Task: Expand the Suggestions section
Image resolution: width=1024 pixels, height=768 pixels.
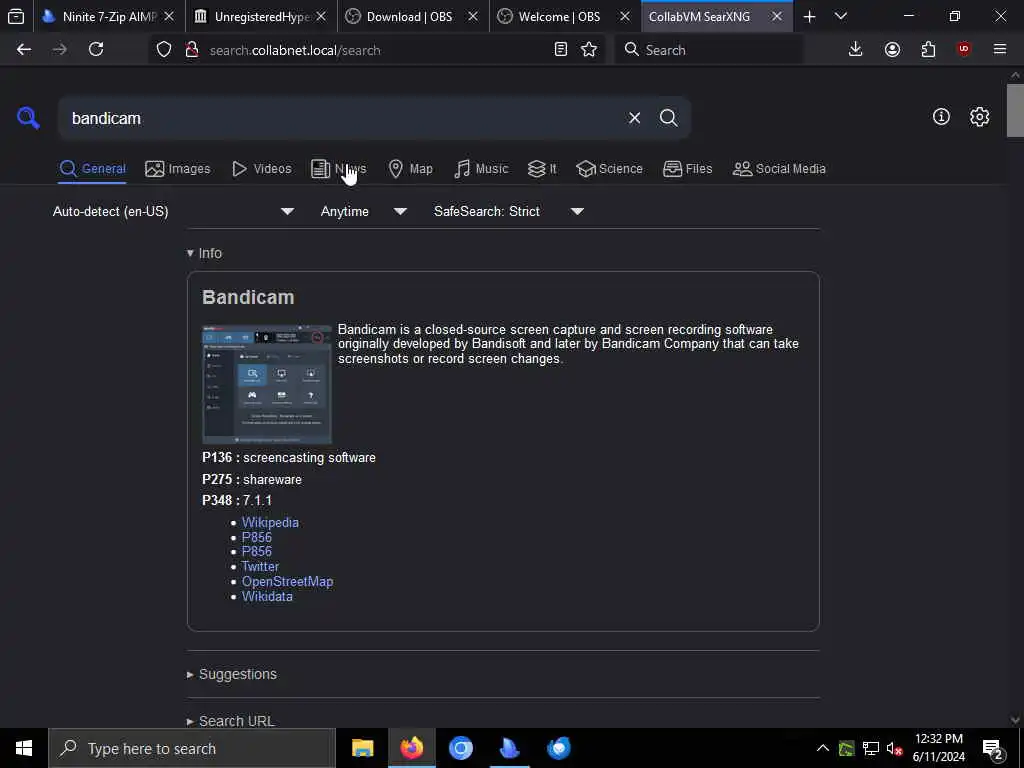Action: pos(232,675)
